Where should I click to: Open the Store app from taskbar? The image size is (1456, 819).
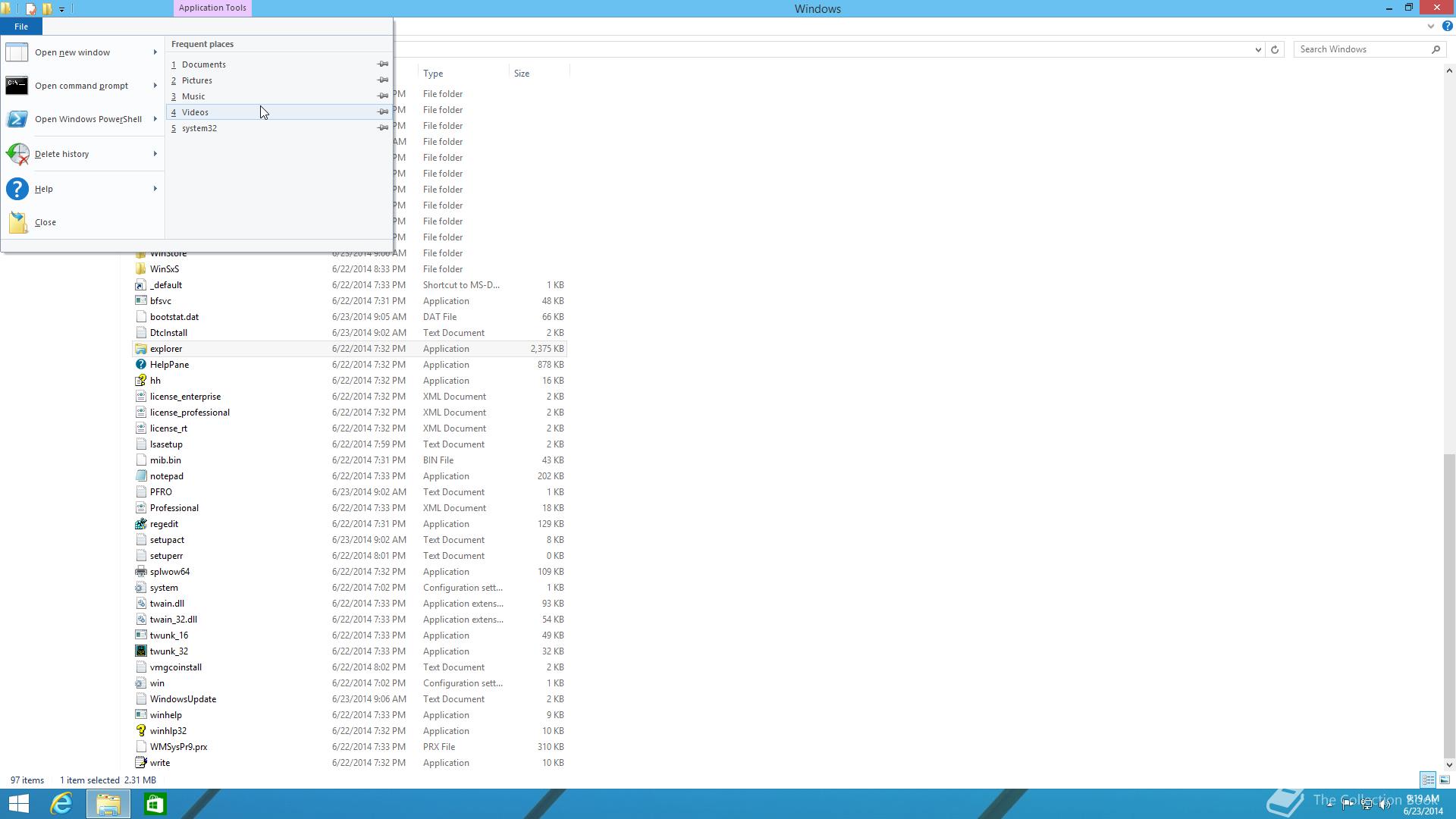click(155, 804)
